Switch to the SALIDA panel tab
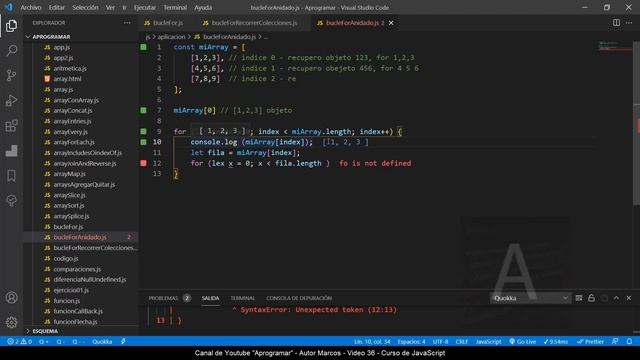 (x=210, y=298)
